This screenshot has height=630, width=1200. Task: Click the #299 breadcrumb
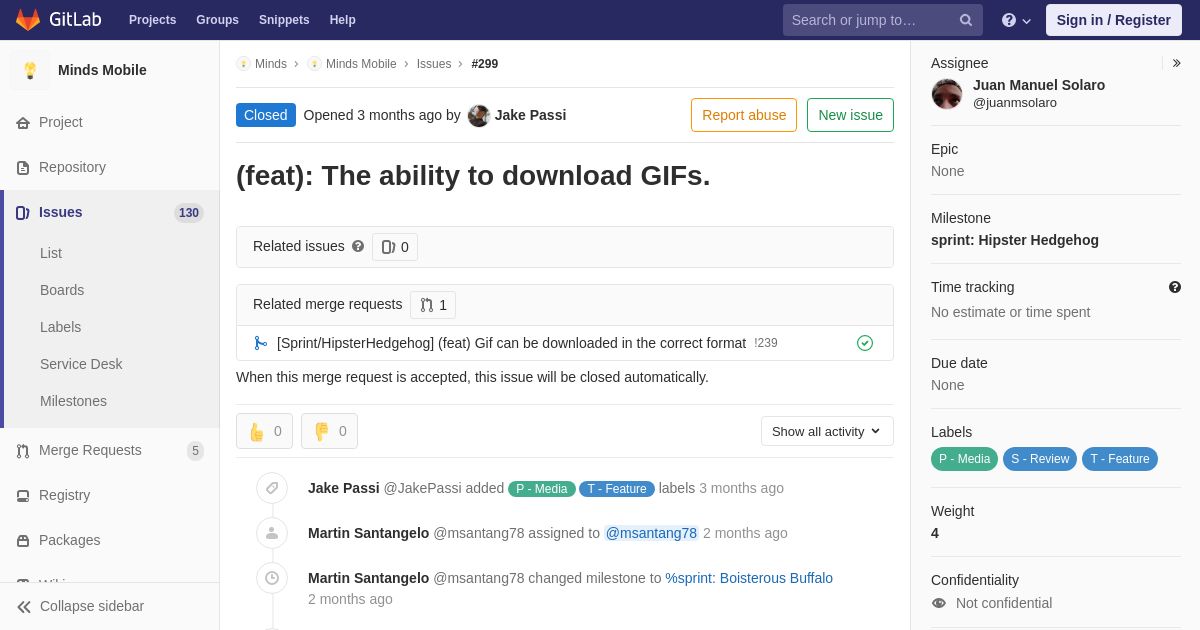[x=485, y=64]
